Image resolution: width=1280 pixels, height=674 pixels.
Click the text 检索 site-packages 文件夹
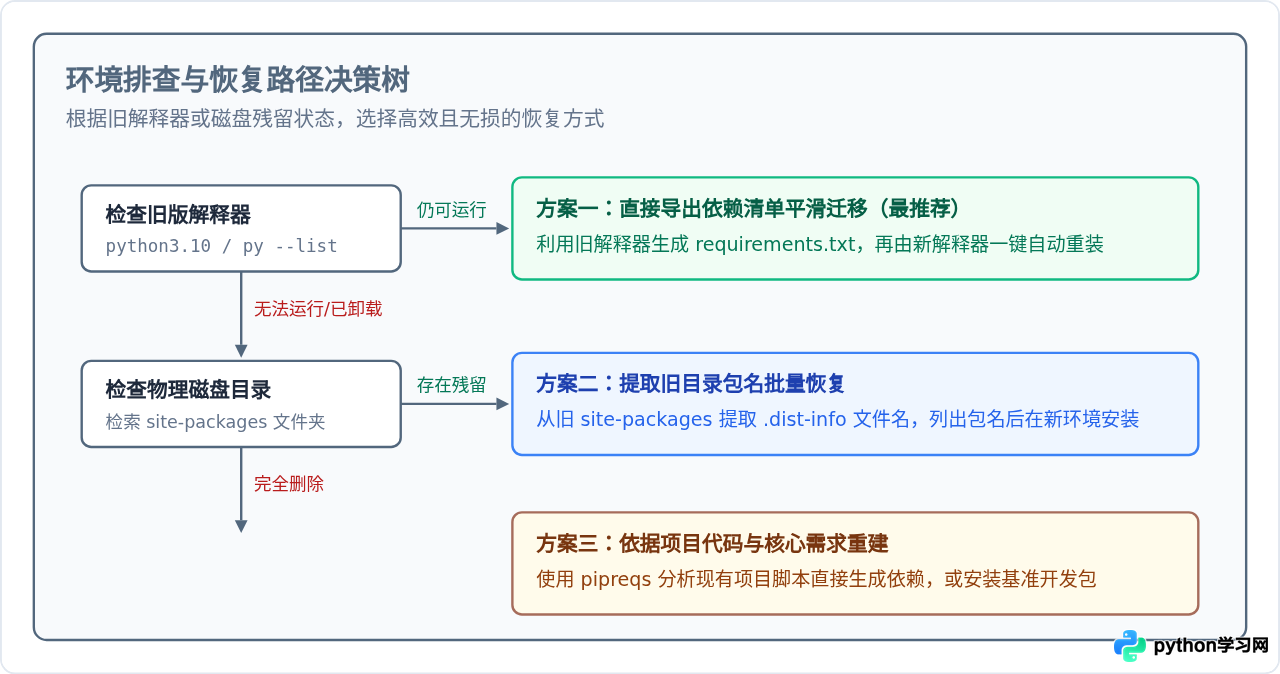[x=215, y=422]
